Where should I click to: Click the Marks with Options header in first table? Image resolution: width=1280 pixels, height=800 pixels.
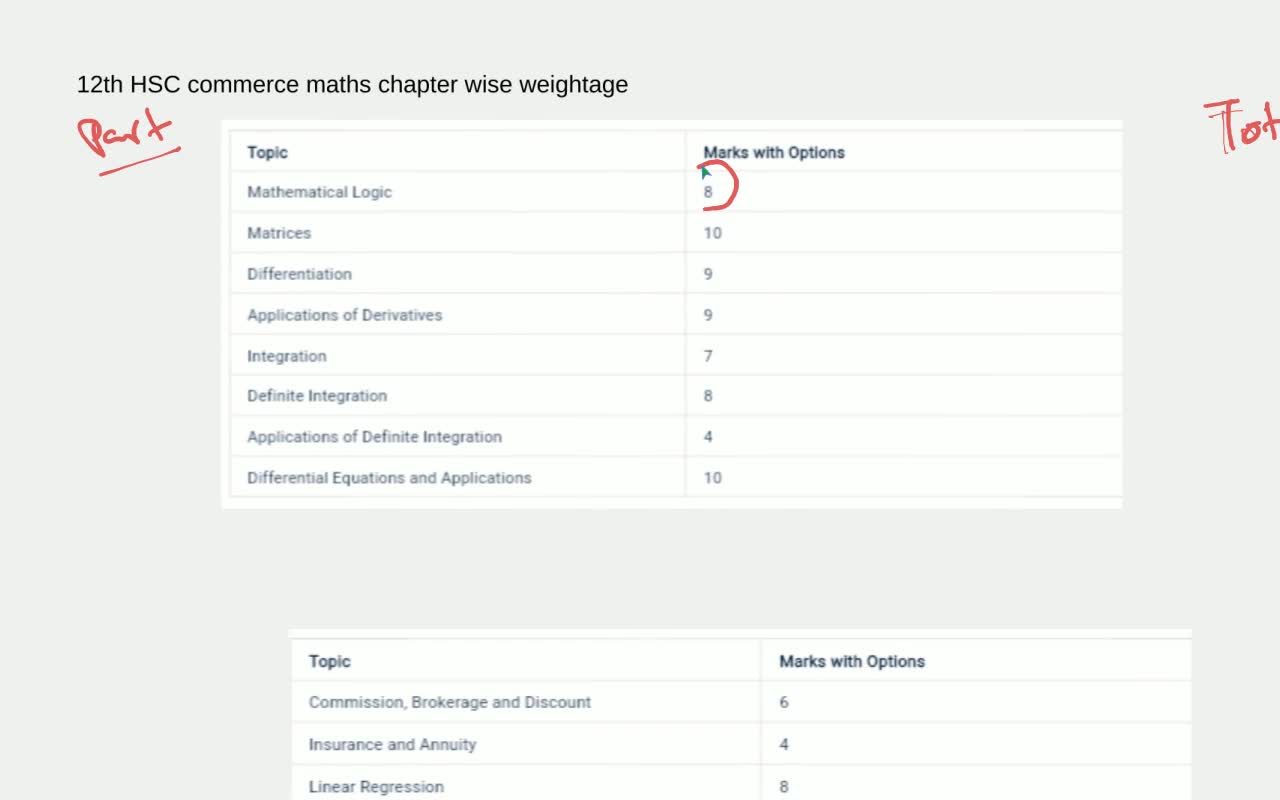[774, 152]
